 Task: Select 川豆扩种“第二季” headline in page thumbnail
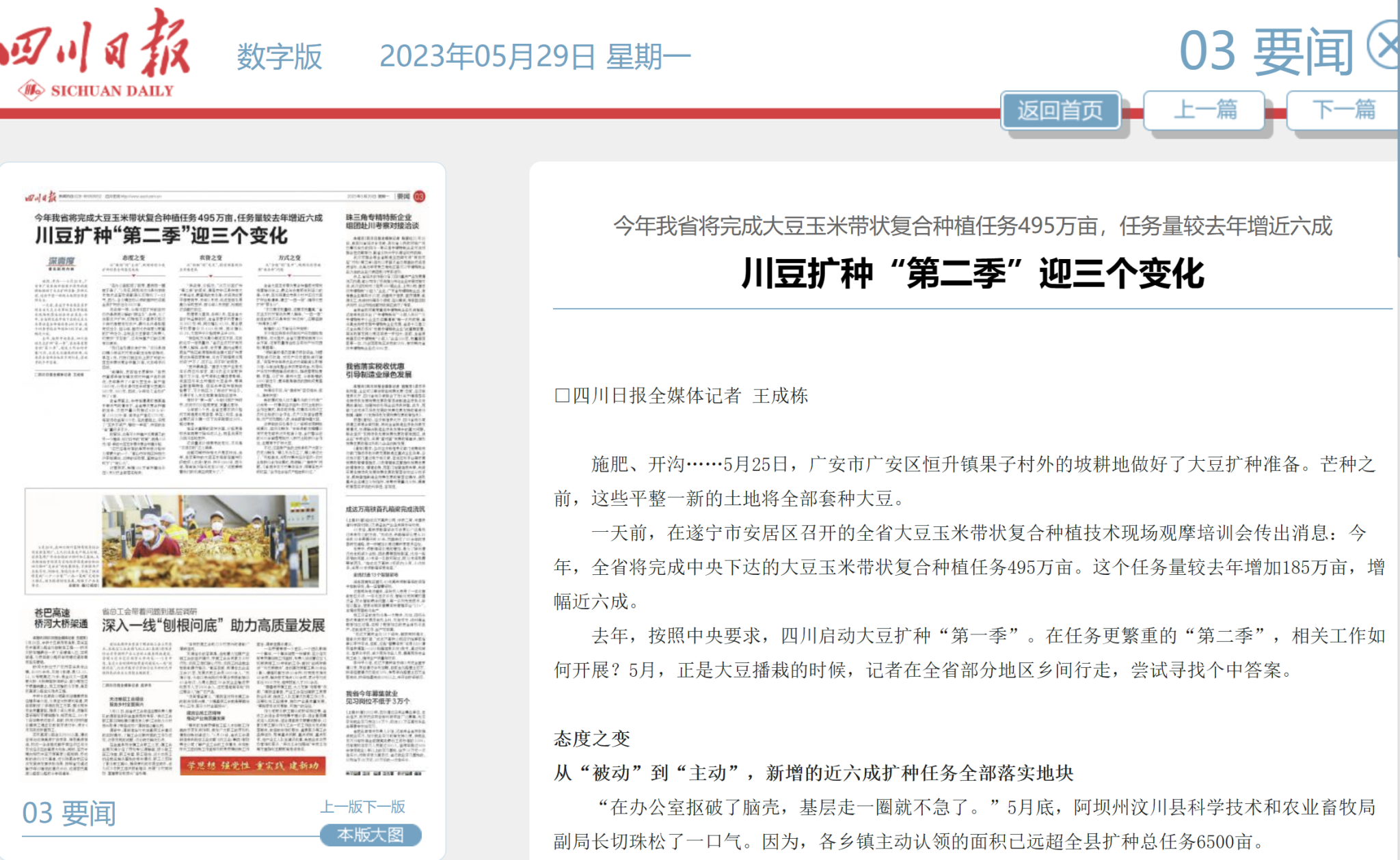pos(161,236)
